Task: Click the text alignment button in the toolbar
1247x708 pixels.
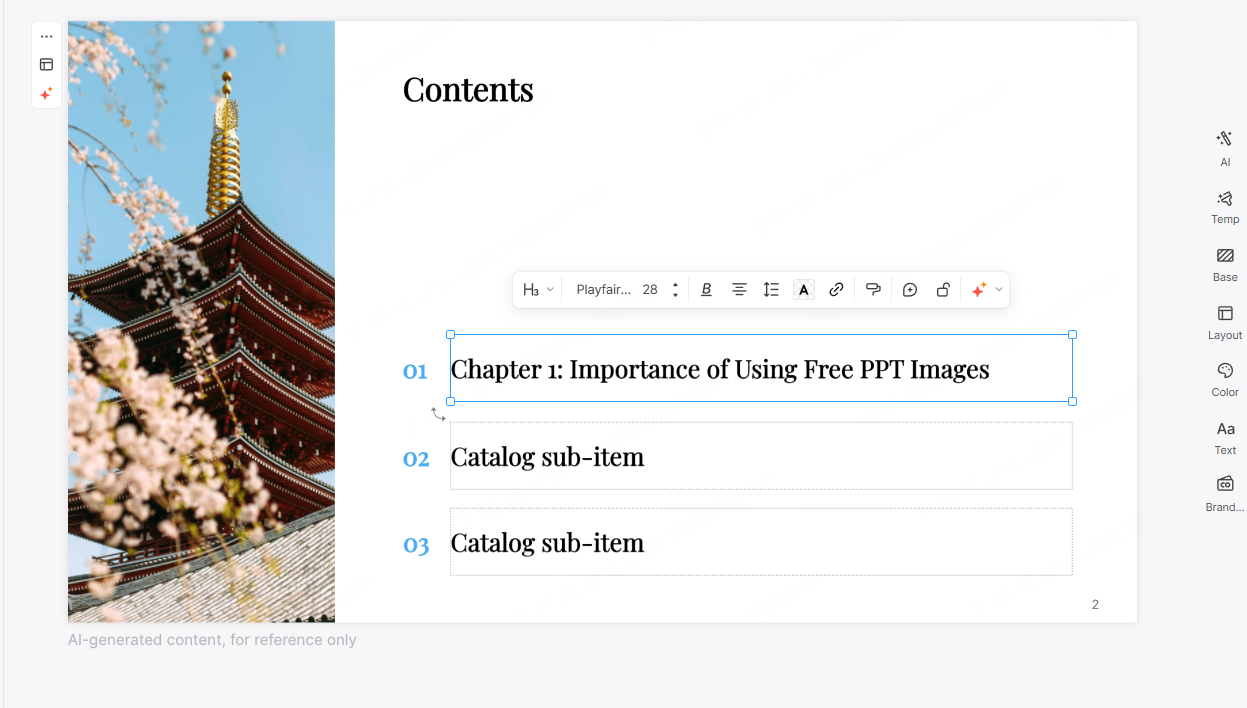Action: (x=739, y=289)
